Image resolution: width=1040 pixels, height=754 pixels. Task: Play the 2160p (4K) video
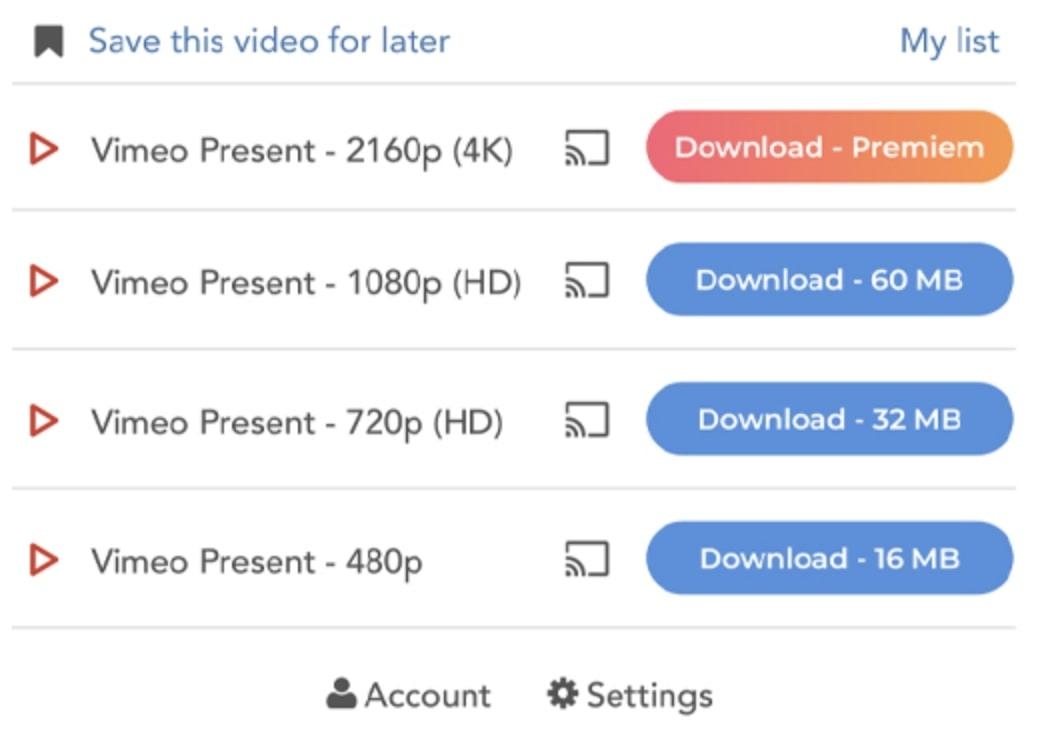tap(43, 150)
